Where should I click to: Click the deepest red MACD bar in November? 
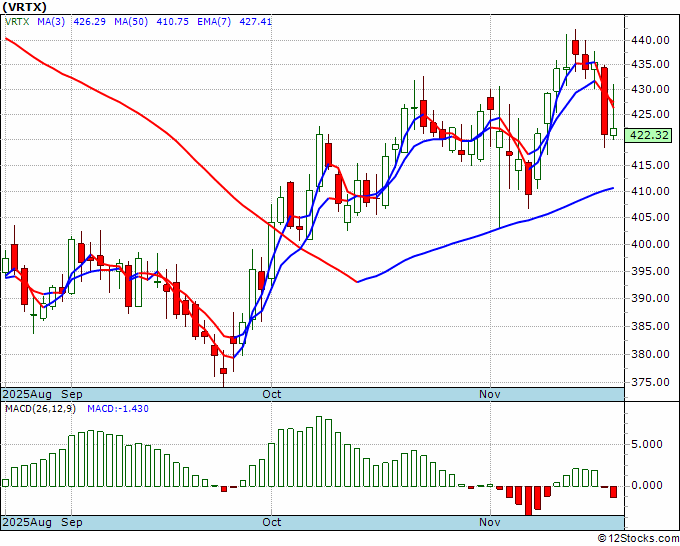(x=528, y=500)
